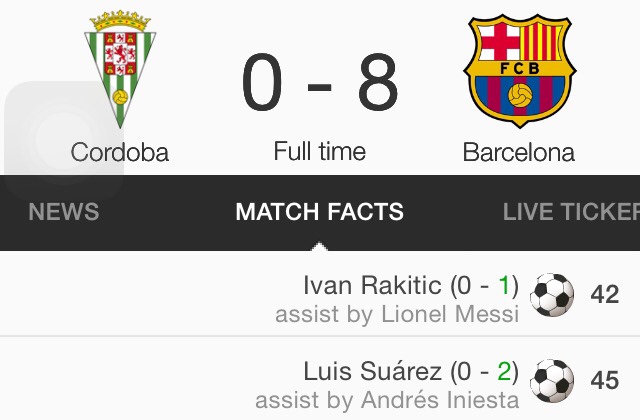Viewport: 640px width, 420px height.
Task: Tap the (0 - 2) scoreline beside Suárez
Action: [484, 372]
